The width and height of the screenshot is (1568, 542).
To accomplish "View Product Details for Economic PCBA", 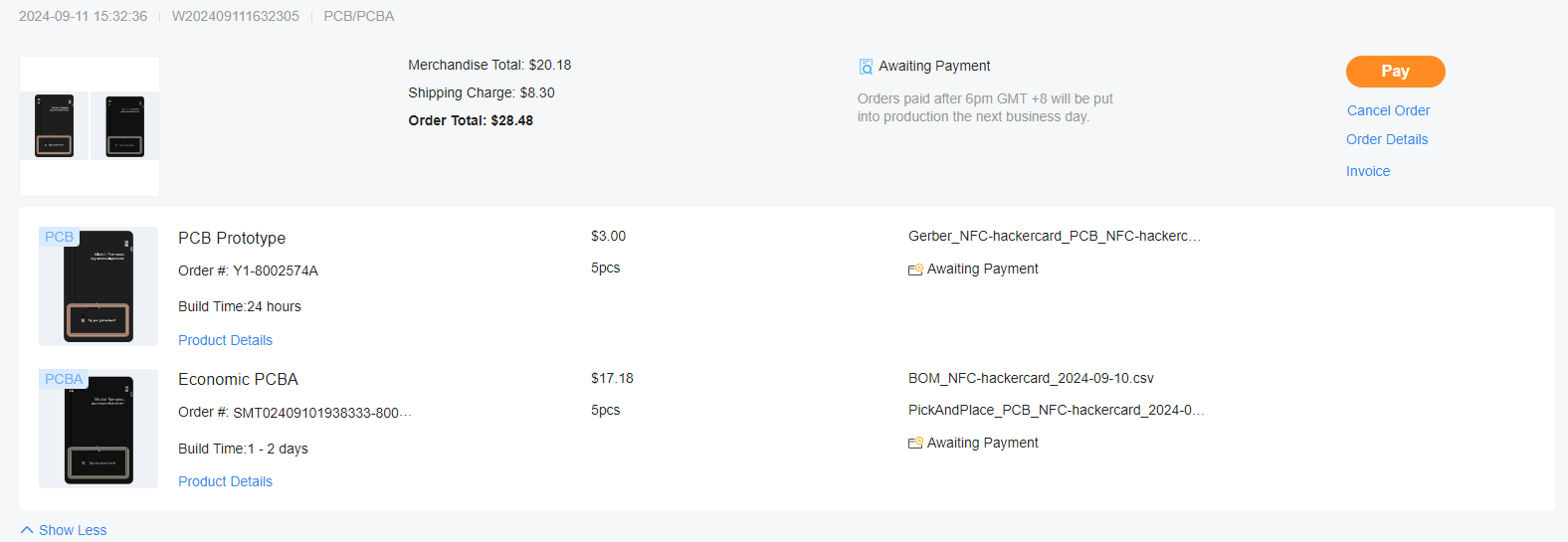I will [x=225, y=481].
